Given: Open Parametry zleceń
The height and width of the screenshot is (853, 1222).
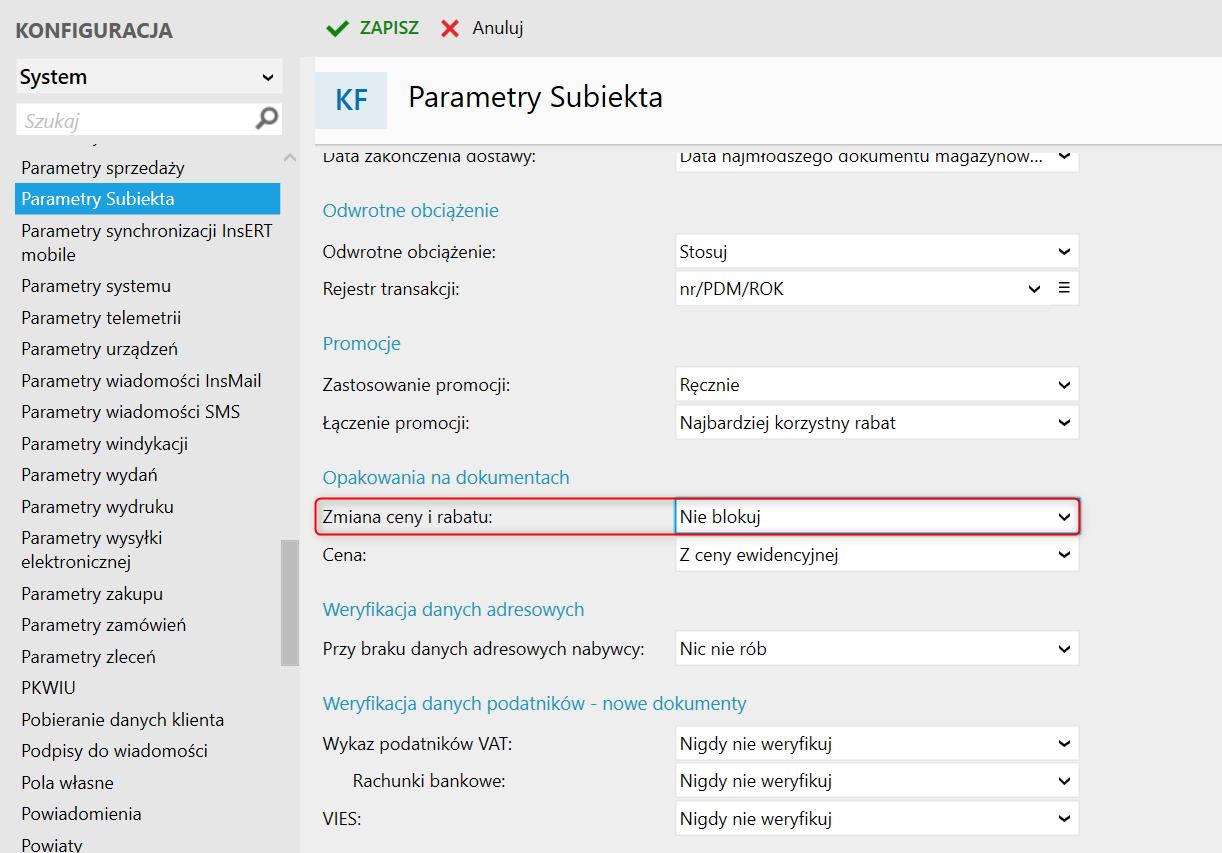Looking at the screenshot, I should click(88, 657).
